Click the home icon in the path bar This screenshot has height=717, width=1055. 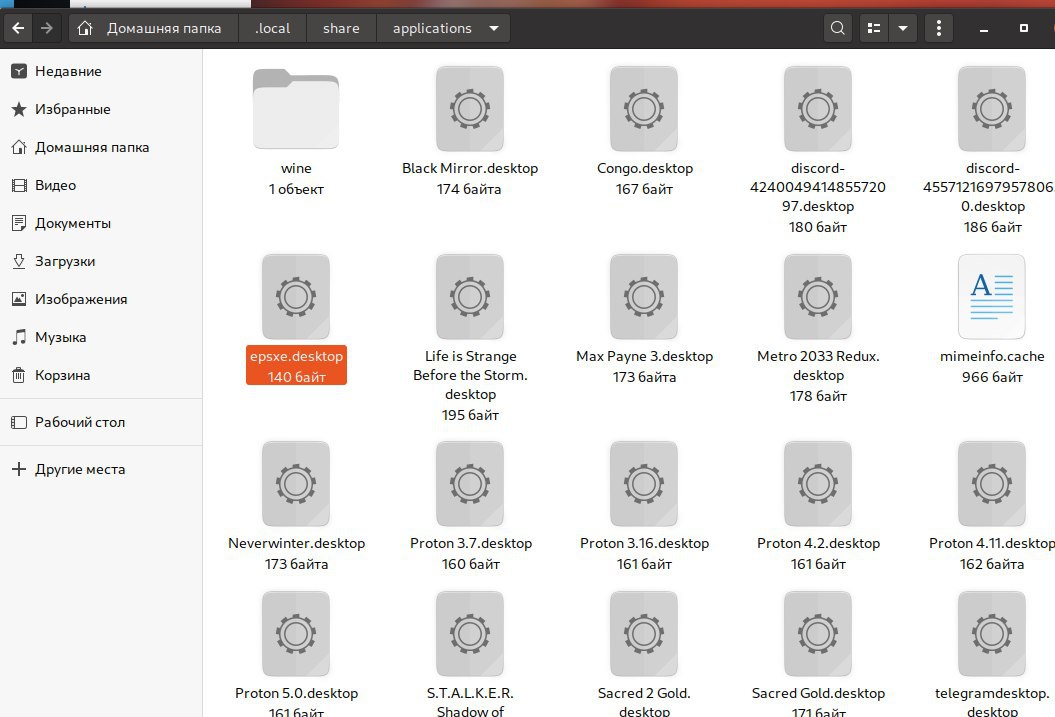click(85, 28)
